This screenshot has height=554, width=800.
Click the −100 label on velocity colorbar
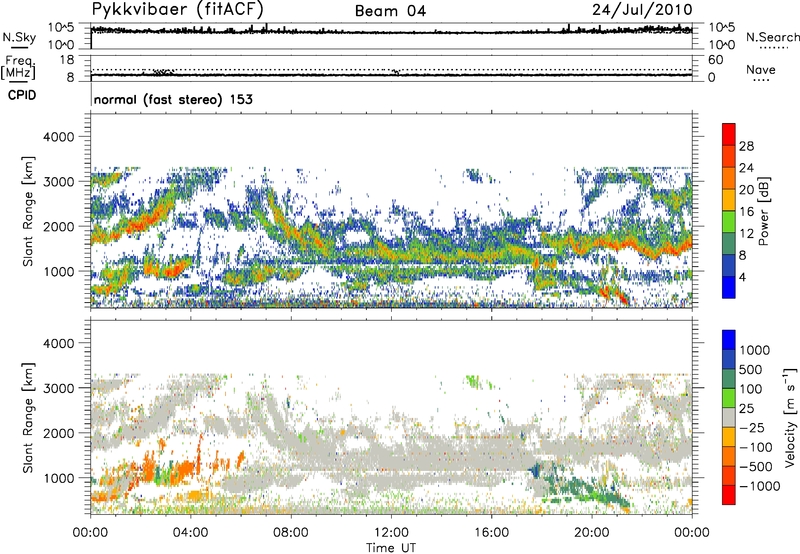tap(756, 447)
